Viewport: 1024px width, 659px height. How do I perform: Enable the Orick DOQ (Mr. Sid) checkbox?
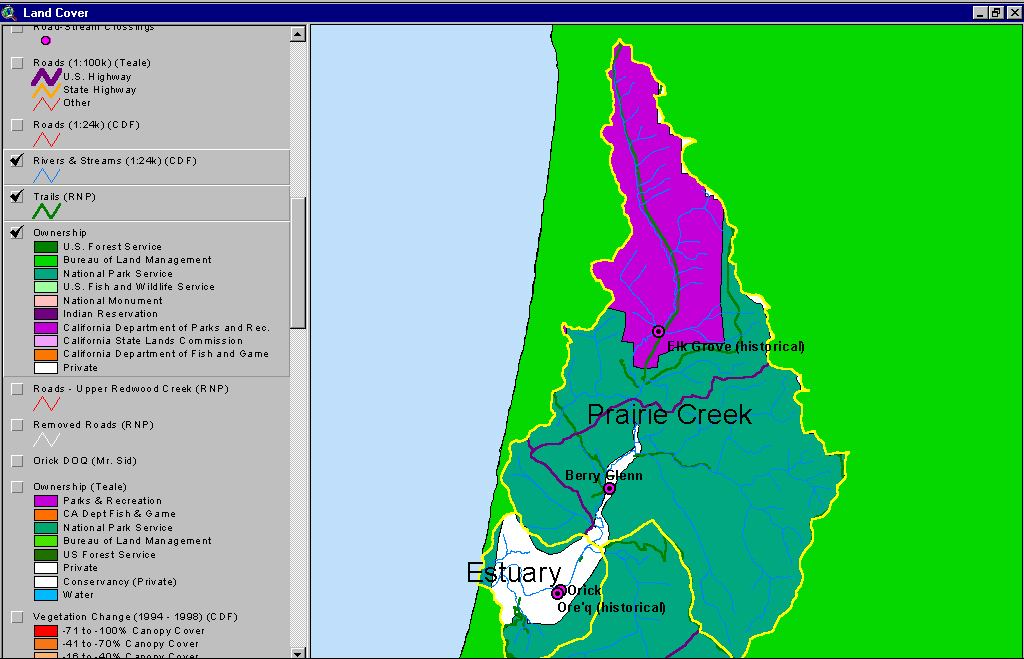coord(18,461)
